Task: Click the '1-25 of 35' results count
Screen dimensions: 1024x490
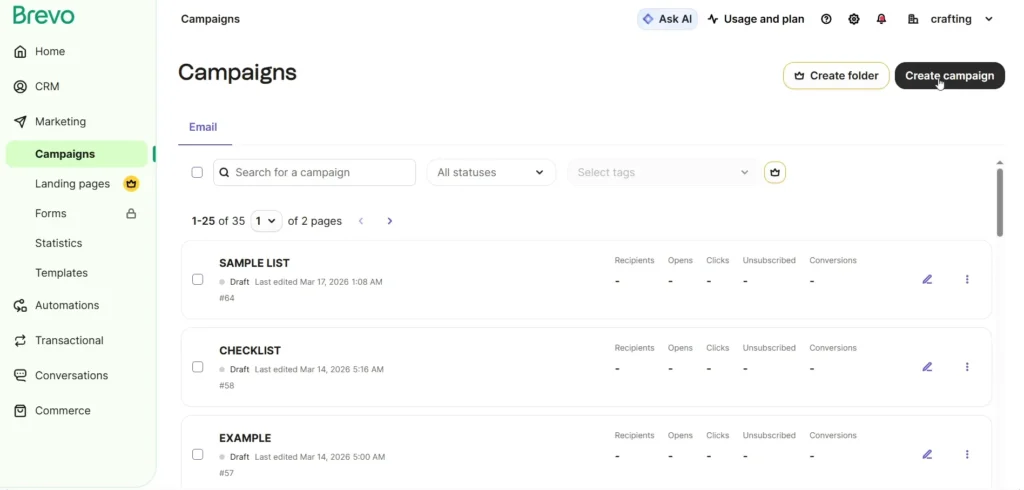Action: pyautogui.click(x=218, y=221)
